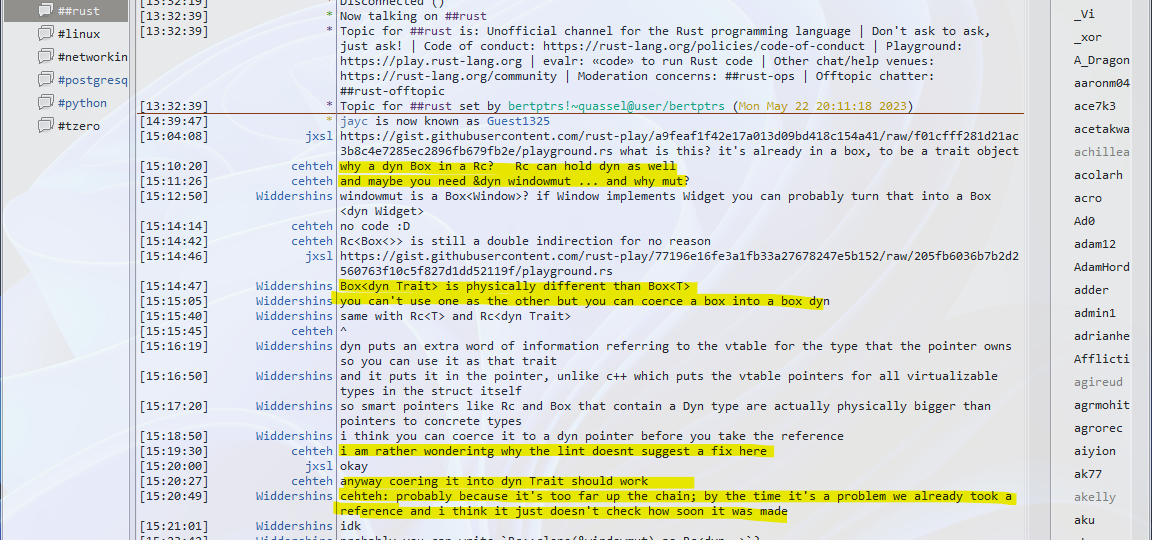Click message "no code :D"
Screen dimensions: 1152x540
[x=375, y=226]
